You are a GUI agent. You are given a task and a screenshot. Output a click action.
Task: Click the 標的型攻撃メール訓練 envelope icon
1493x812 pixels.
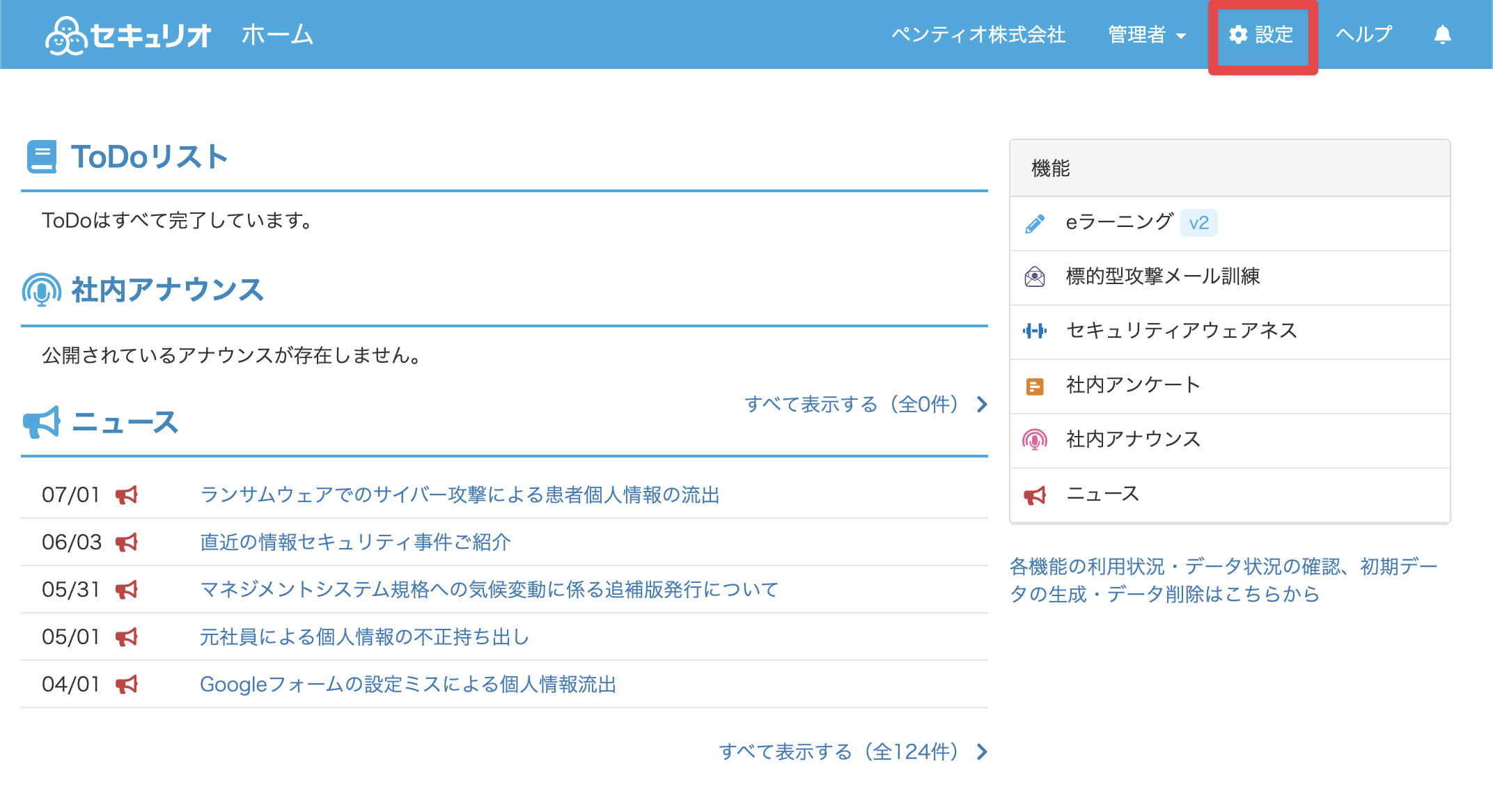tap(1035, 277)
